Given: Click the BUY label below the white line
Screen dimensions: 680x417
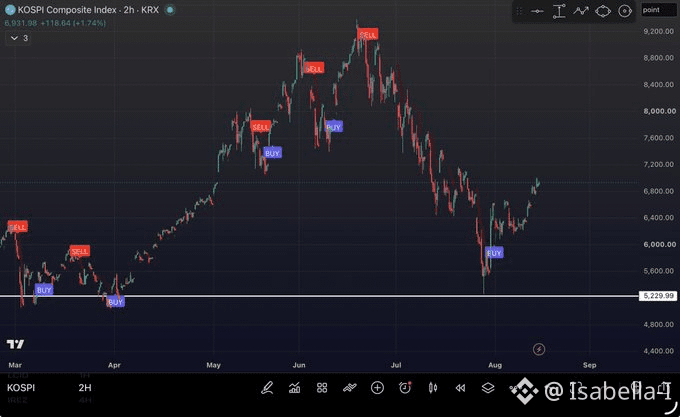Looking at the screenshot, I should click(115, 302).
